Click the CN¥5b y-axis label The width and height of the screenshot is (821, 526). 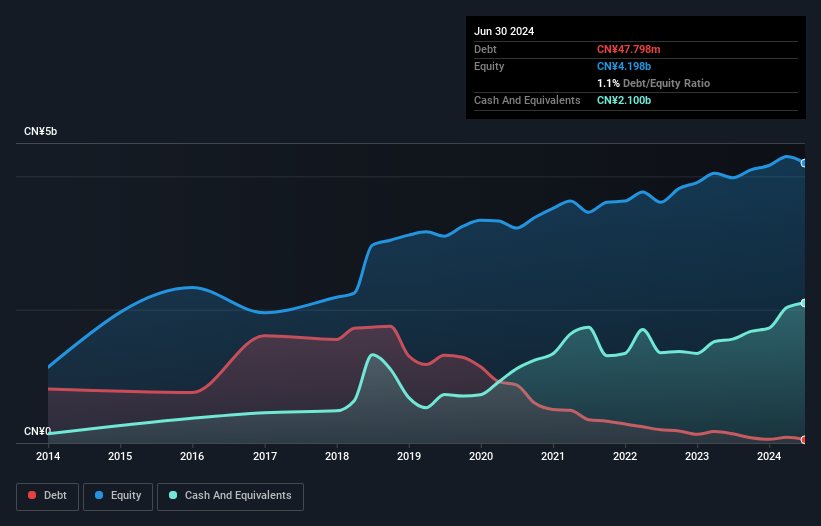coord(40,131)
